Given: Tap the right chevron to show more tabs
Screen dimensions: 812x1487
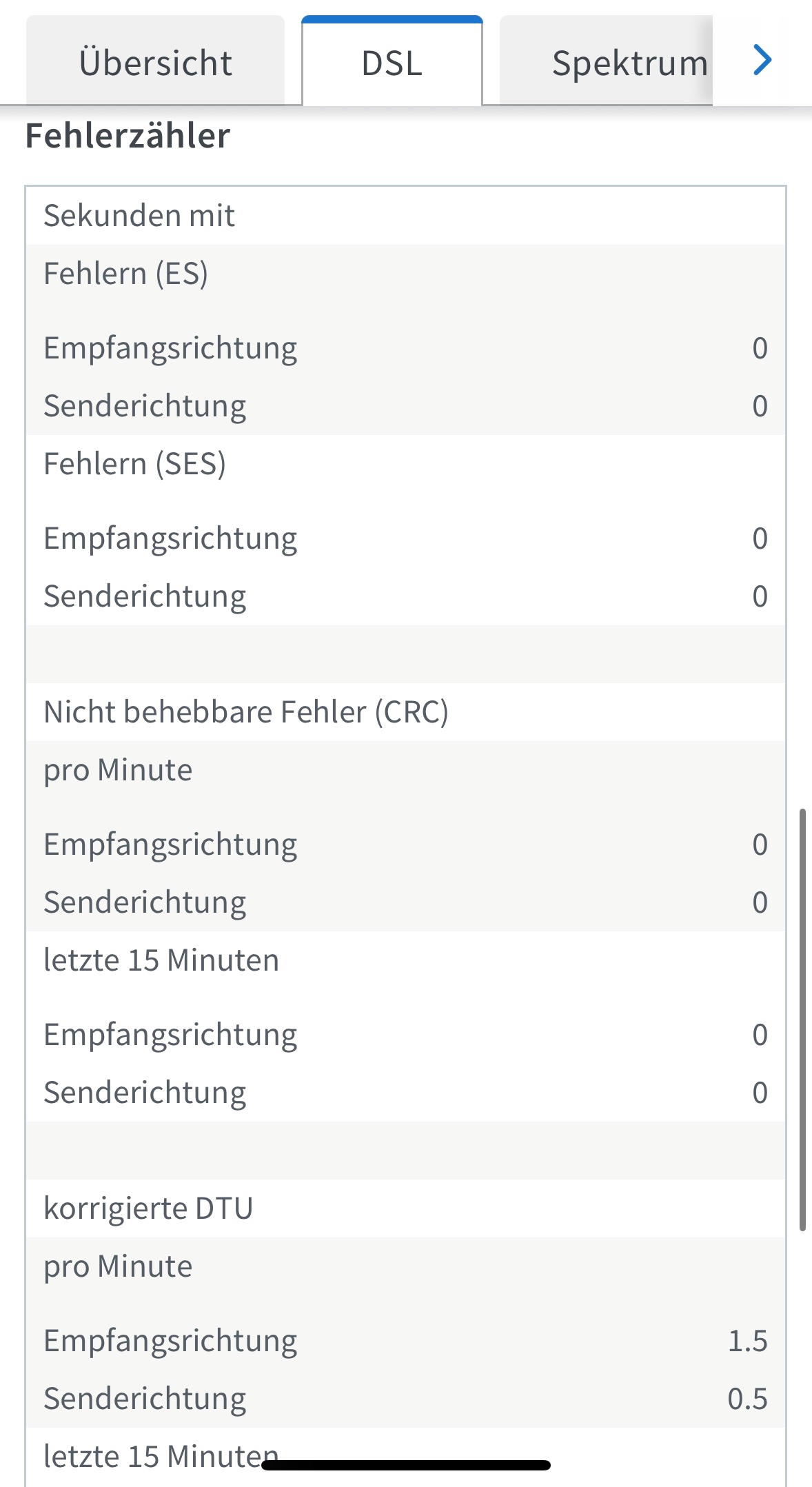Looking at the screenshot, I should tap(762, 61).
